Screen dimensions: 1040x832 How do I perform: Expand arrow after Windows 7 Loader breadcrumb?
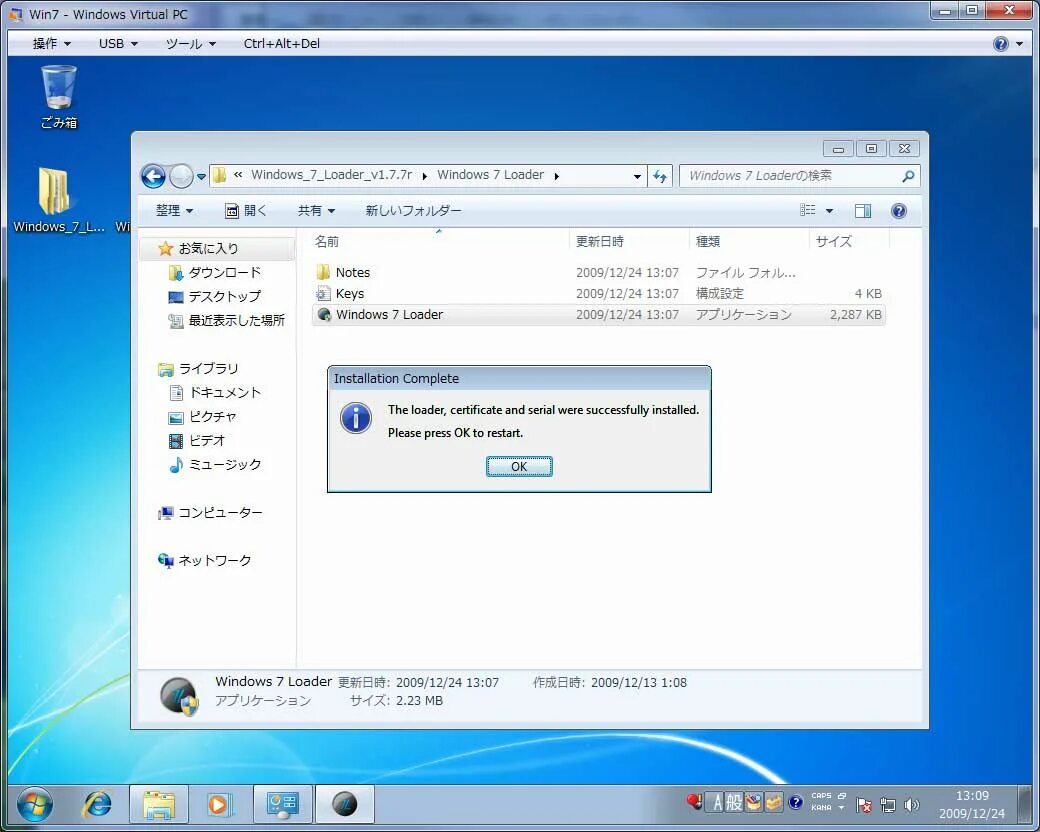(x=556, y=176)
